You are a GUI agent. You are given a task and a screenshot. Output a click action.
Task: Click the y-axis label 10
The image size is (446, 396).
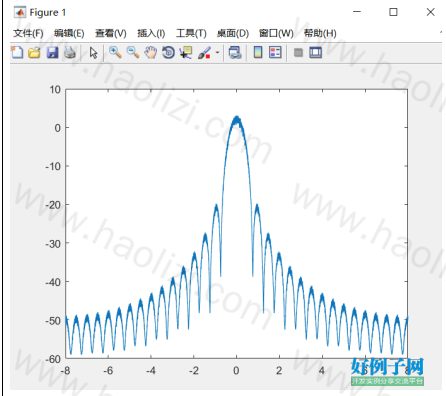pyautogui.click(x=55, y=89)
